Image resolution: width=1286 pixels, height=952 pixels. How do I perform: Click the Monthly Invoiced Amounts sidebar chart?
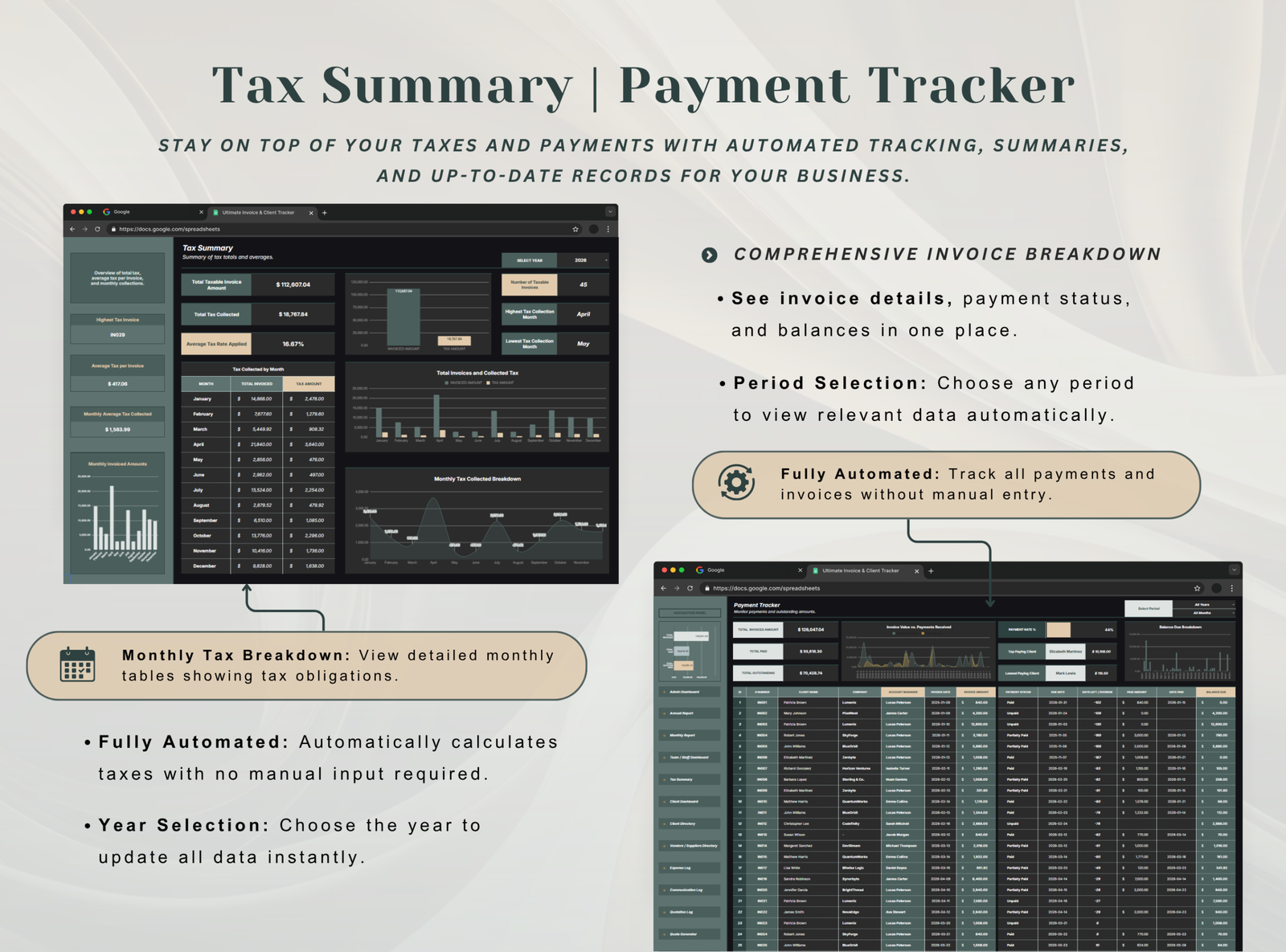tap(118, 512)
